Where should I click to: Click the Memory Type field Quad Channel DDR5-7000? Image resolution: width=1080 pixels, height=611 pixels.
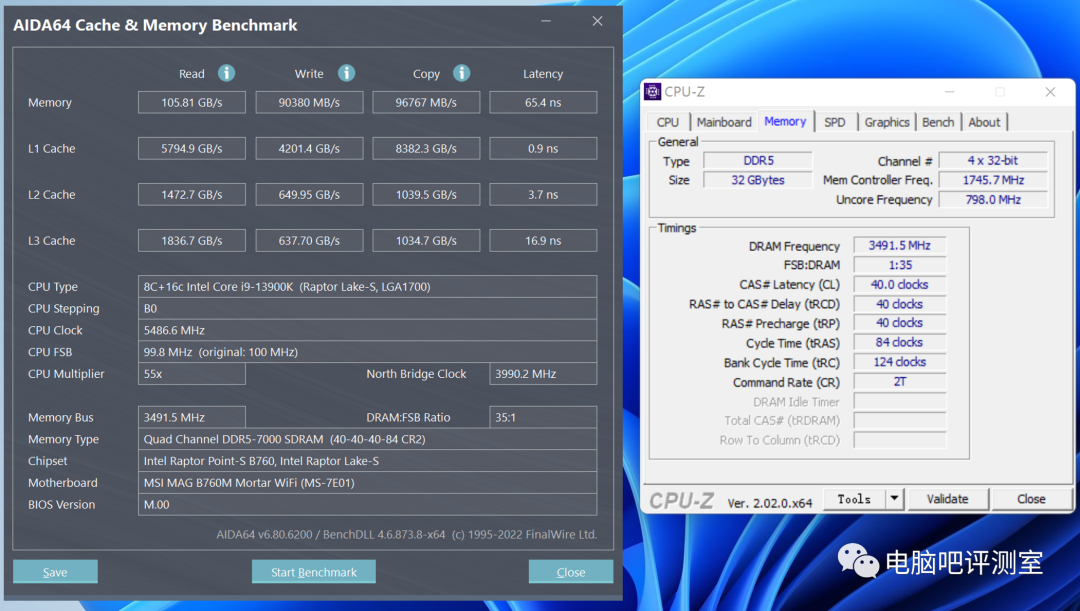(x=367, y=439)
